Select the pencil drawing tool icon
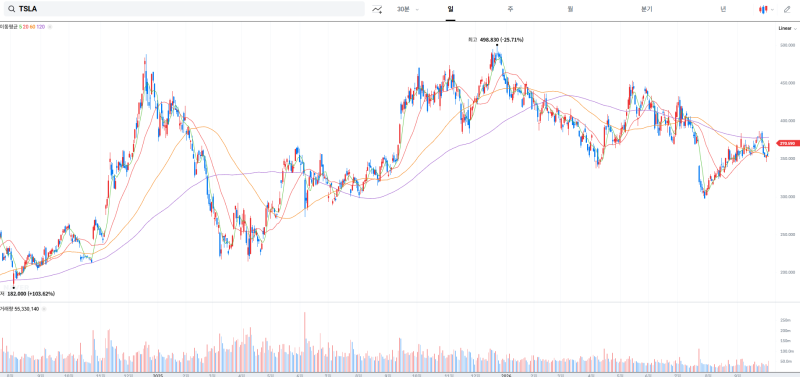The image size is (800, 377). 787,9
